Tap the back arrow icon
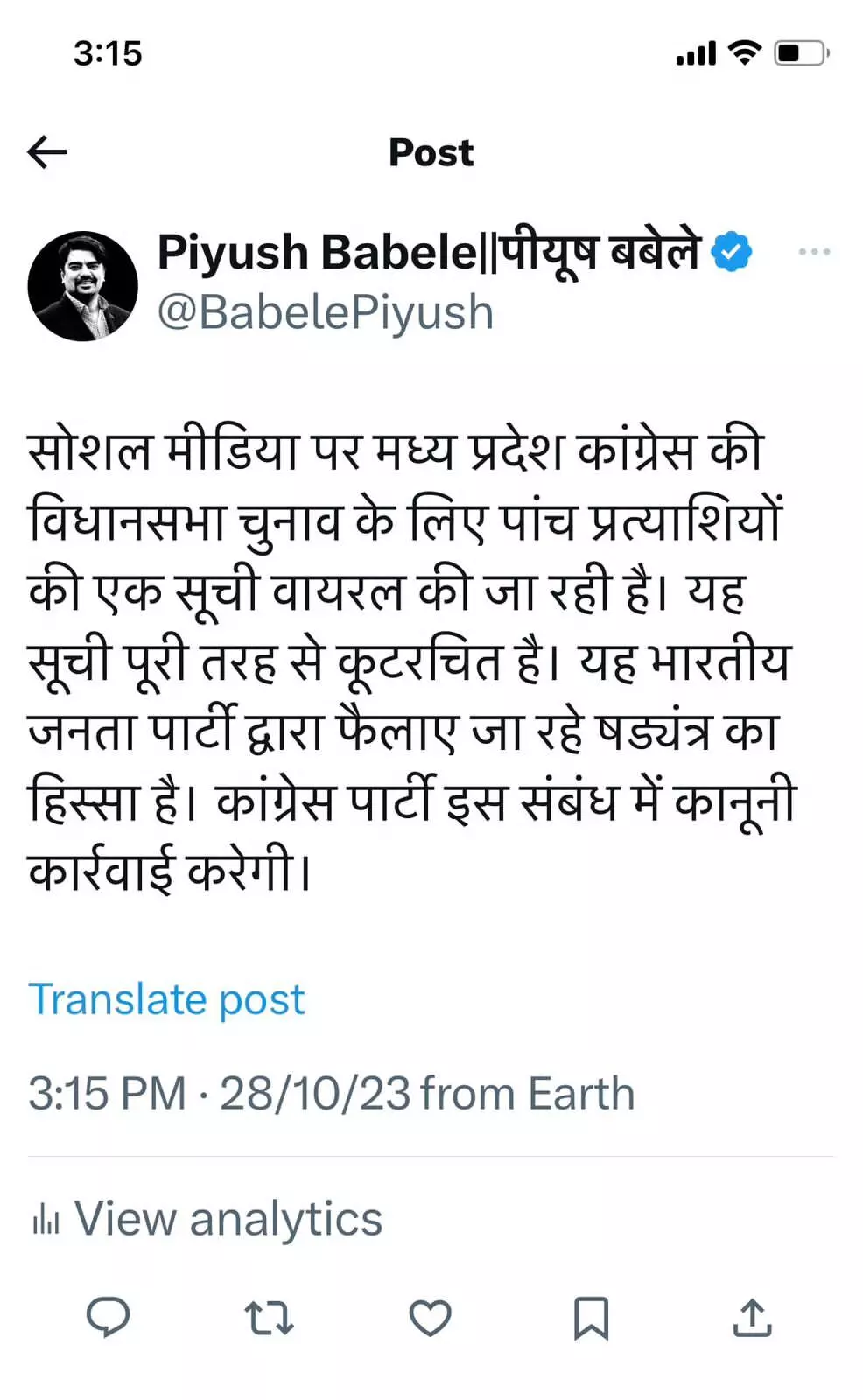Viewport: 863px width, 1400px height. click(47, 152)
